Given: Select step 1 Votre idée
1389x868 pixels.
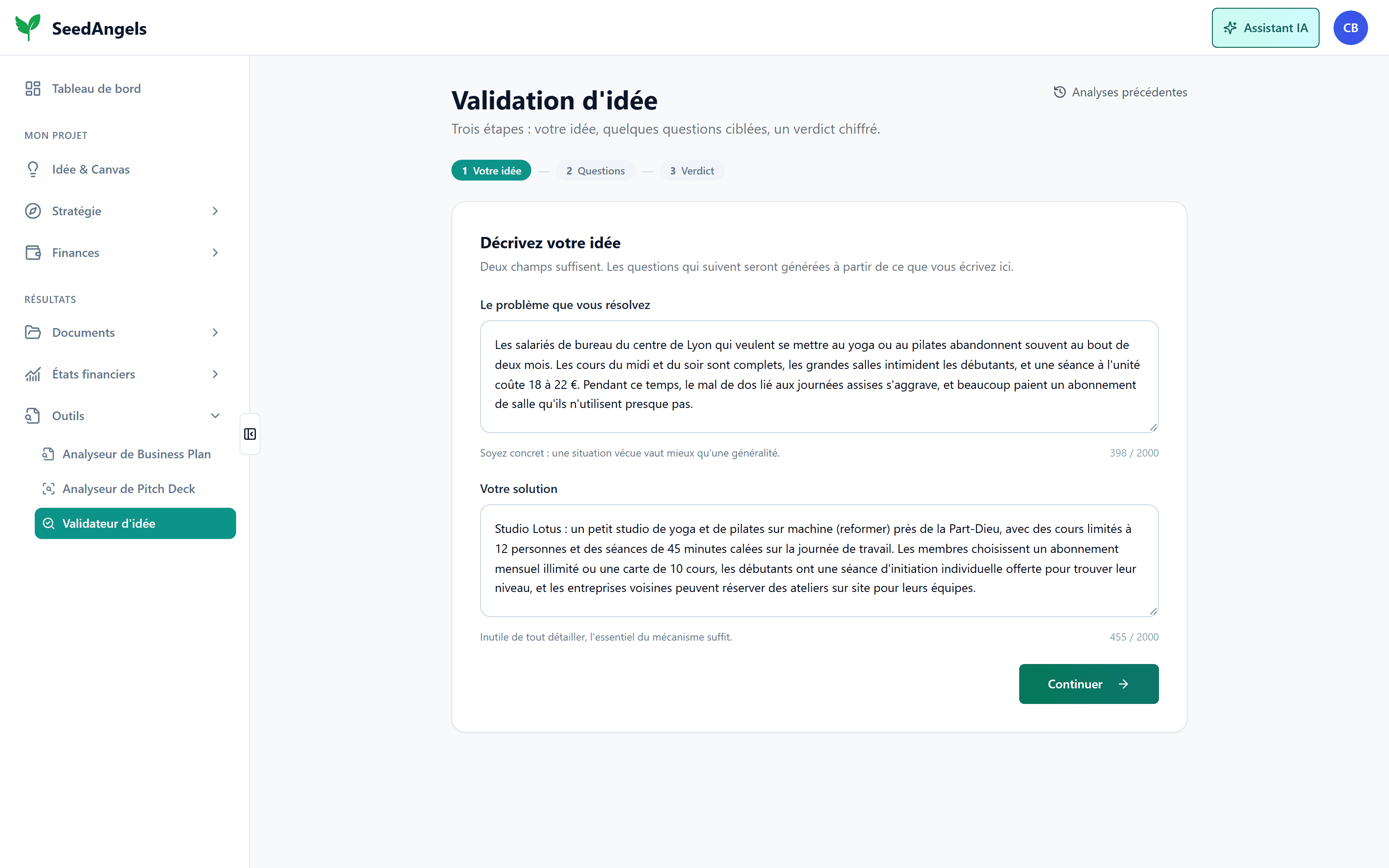Looking at the screenshot, I should point(491,171).
